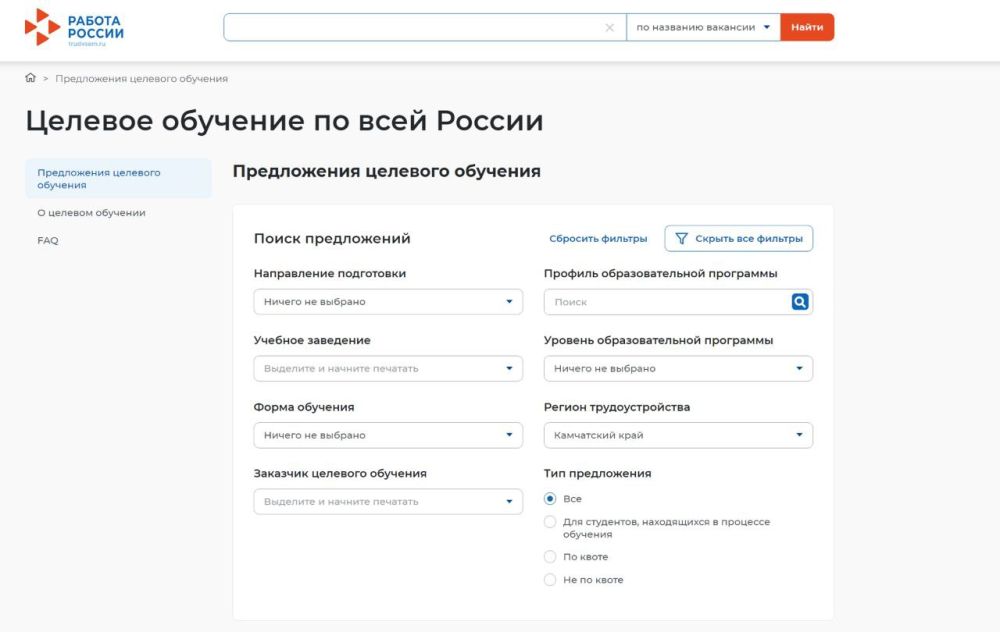Viewport: 1000px width, 632px height.
Task: Open О целевом обучении sidebar item
Action: click(x=92, y=213)
